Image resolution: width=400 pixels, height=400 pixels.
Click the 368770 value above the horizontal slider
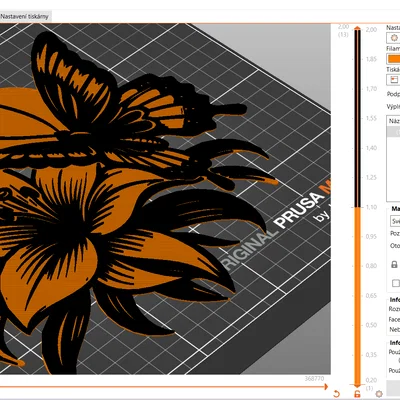click(314, 379)
